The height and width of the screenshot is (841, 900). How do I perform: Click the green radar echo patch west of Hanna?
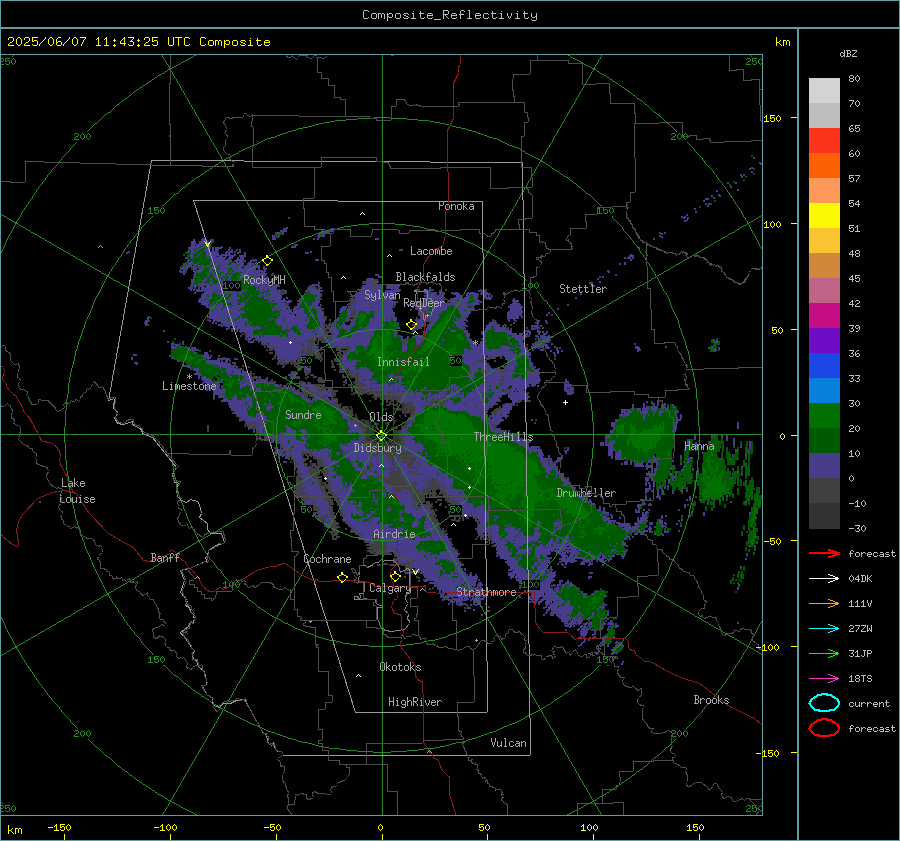(x=640, y=434)
